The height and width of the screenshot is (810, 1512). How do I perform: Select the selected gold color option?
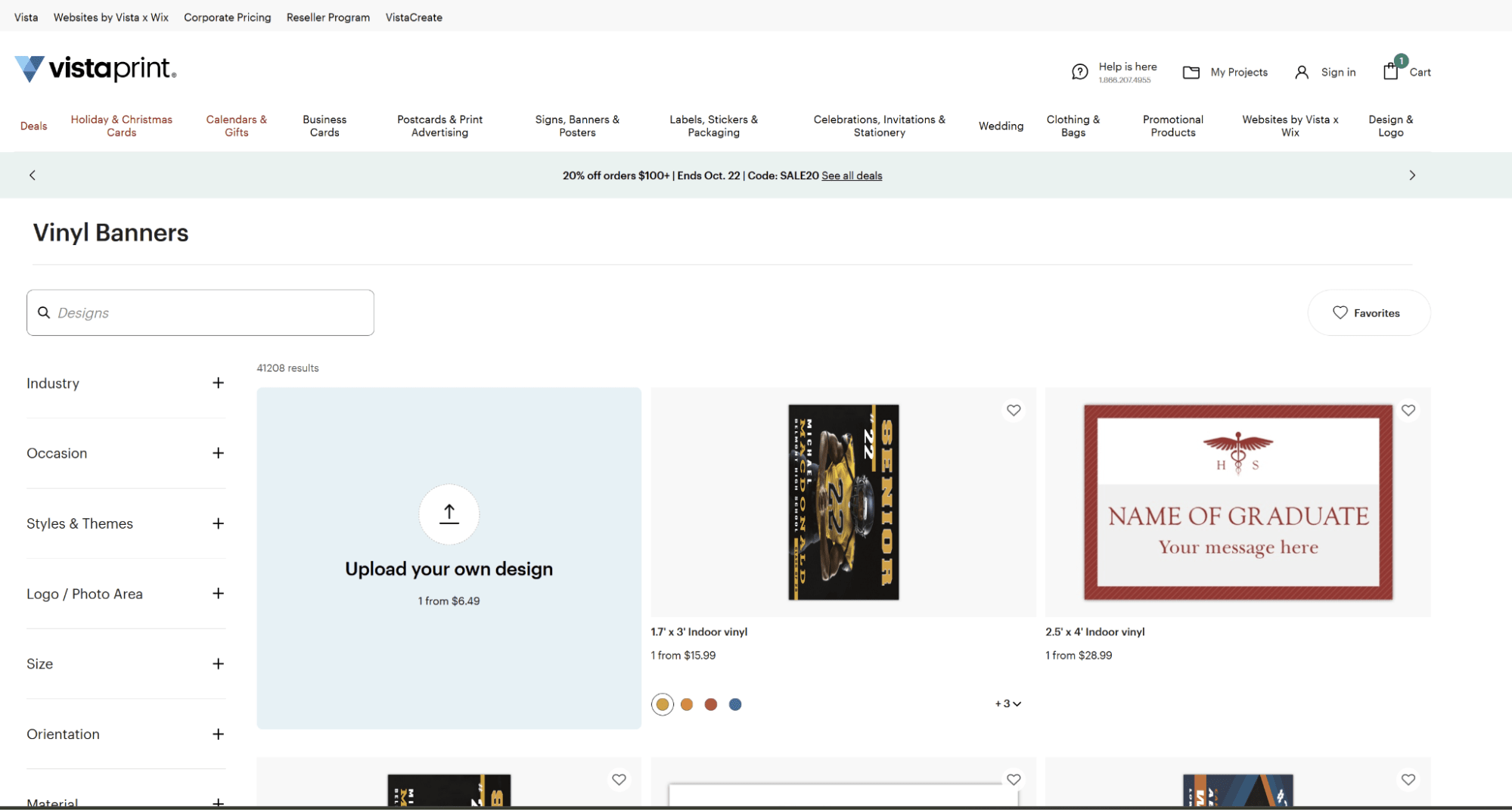coord(662,704)
